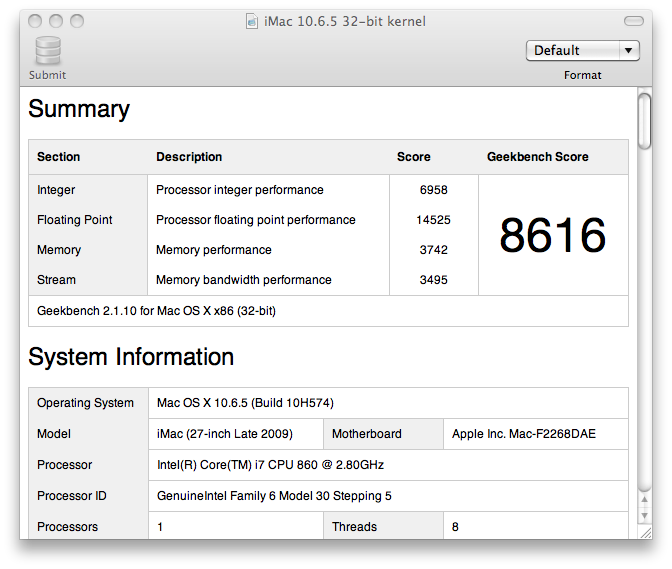Click the Summary heading

[79, 108]
